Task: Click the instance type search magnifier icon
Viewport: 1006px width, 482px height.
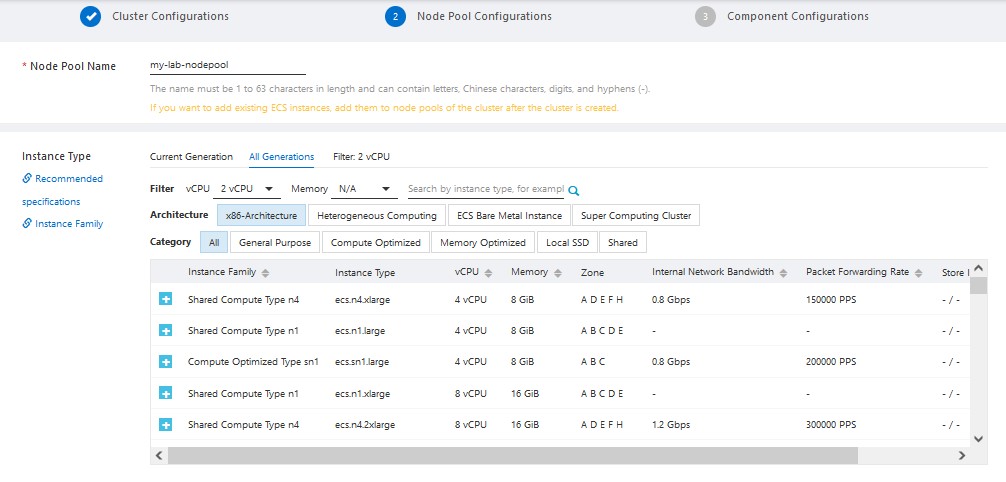Action: [574, 190]
